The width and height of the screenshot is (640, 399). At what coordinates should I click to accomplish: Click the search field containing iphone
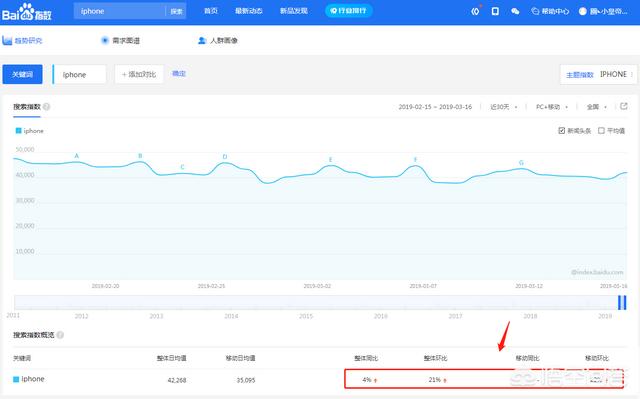coord(120,11)
